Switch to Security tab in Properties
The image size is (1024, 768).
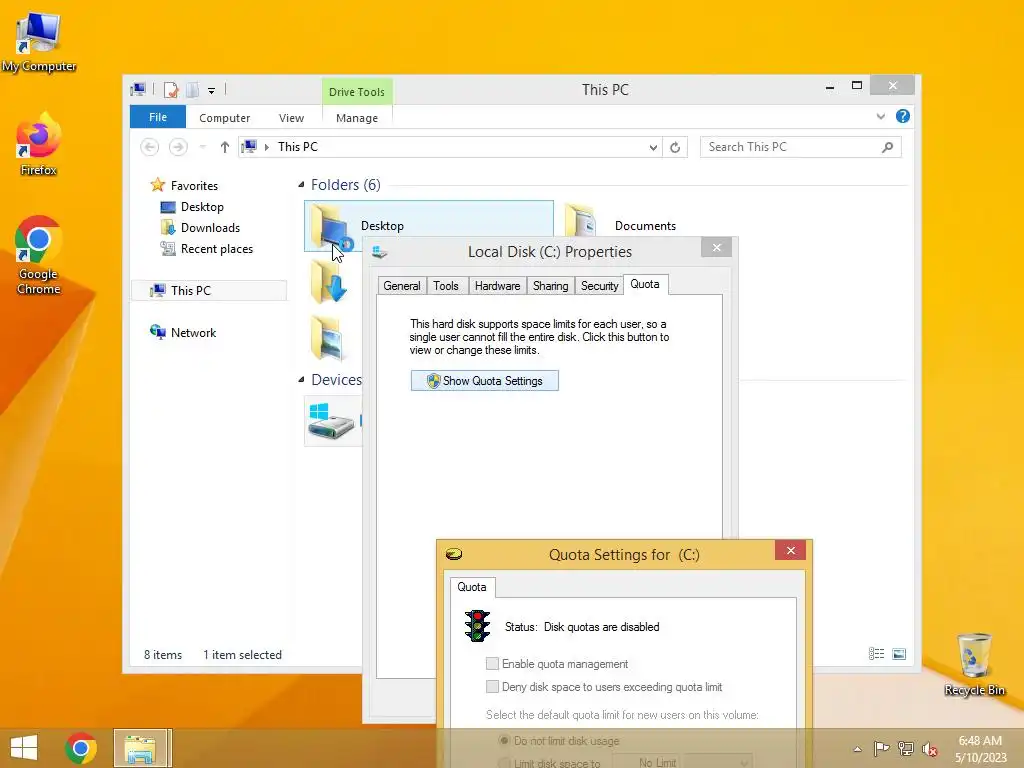[x=600, y=286]
